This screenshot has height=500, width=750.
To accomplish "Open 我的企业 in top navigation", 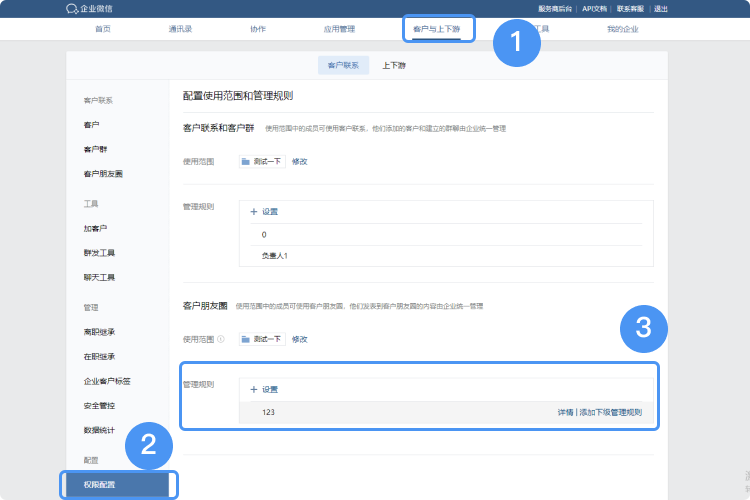I will point(622,29).
